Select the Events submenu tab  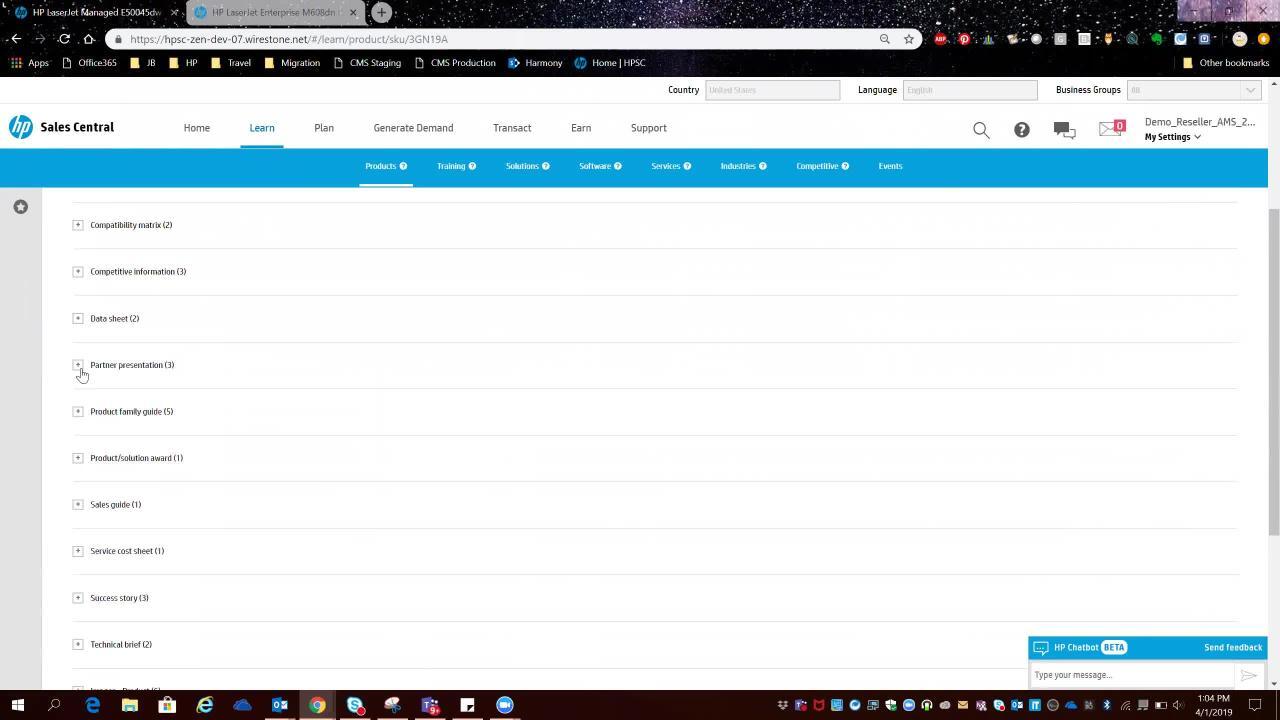click(890, 166)
